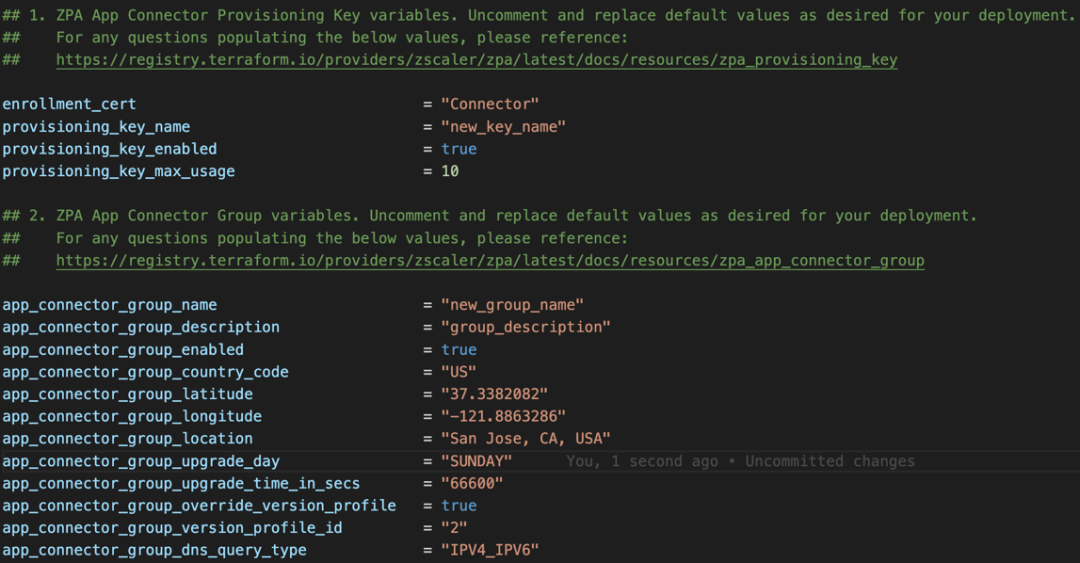The height and width of the screenshot is (563, 1080).
Task: Open the zpa_app_connector_group Terraform docs link
Action: pyautogui.click(x=490, y=261)
